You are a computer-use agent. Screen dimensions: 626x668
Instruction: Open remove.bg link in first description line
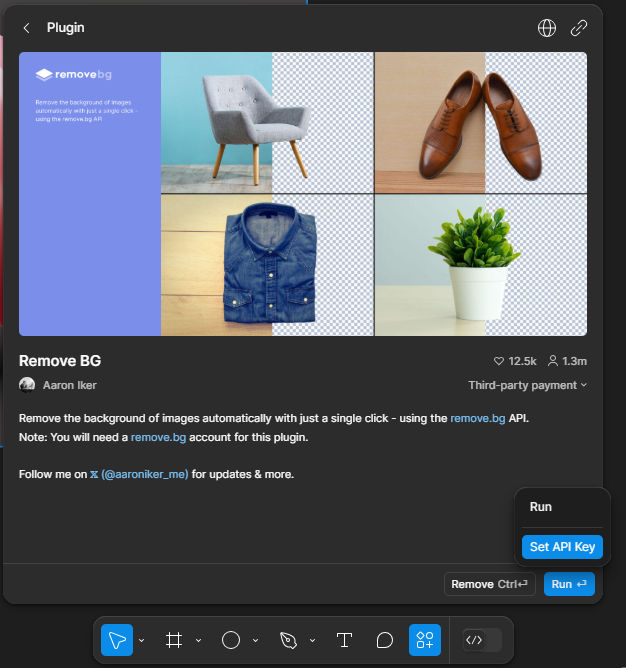tap(478, 418)
